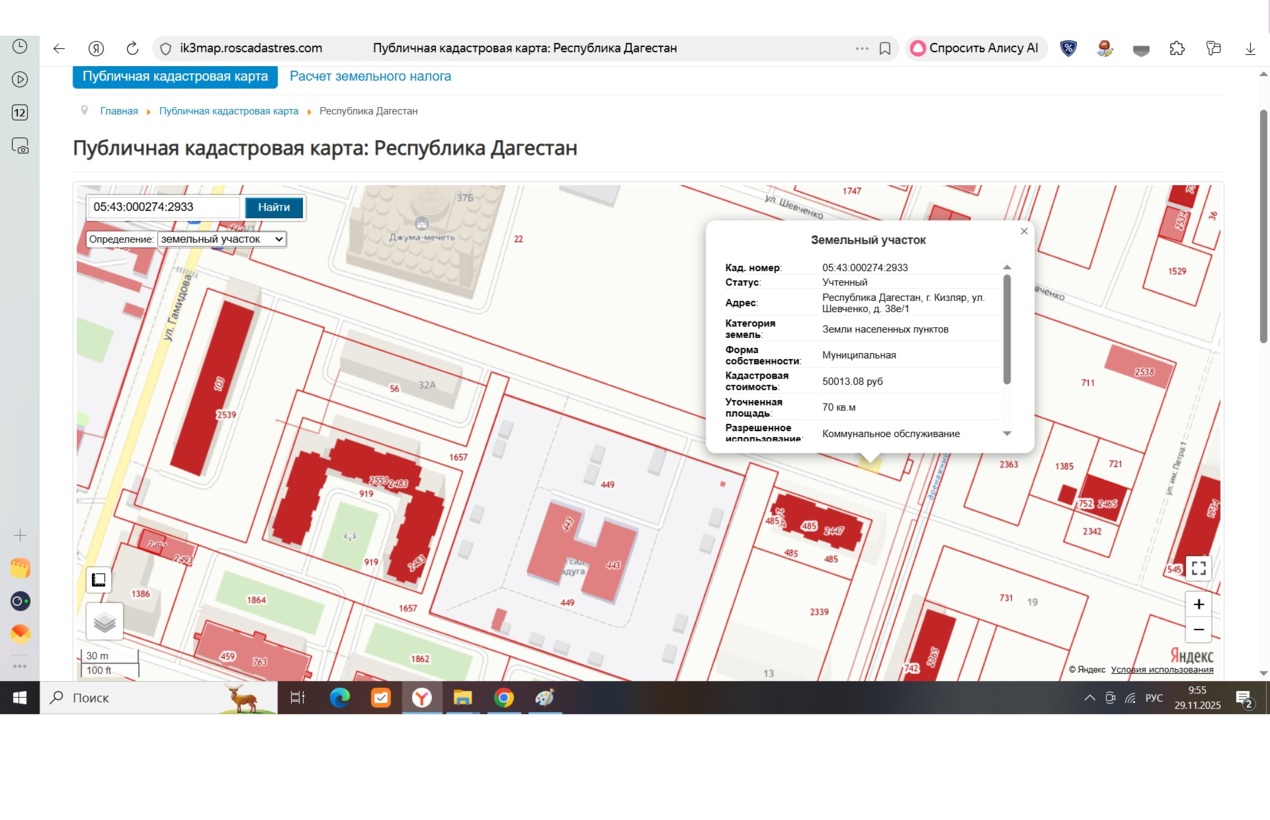Screen dimensions: 1270x820
Task: Expand the Определение type dropdown
Action: click(x=222, y=239)
